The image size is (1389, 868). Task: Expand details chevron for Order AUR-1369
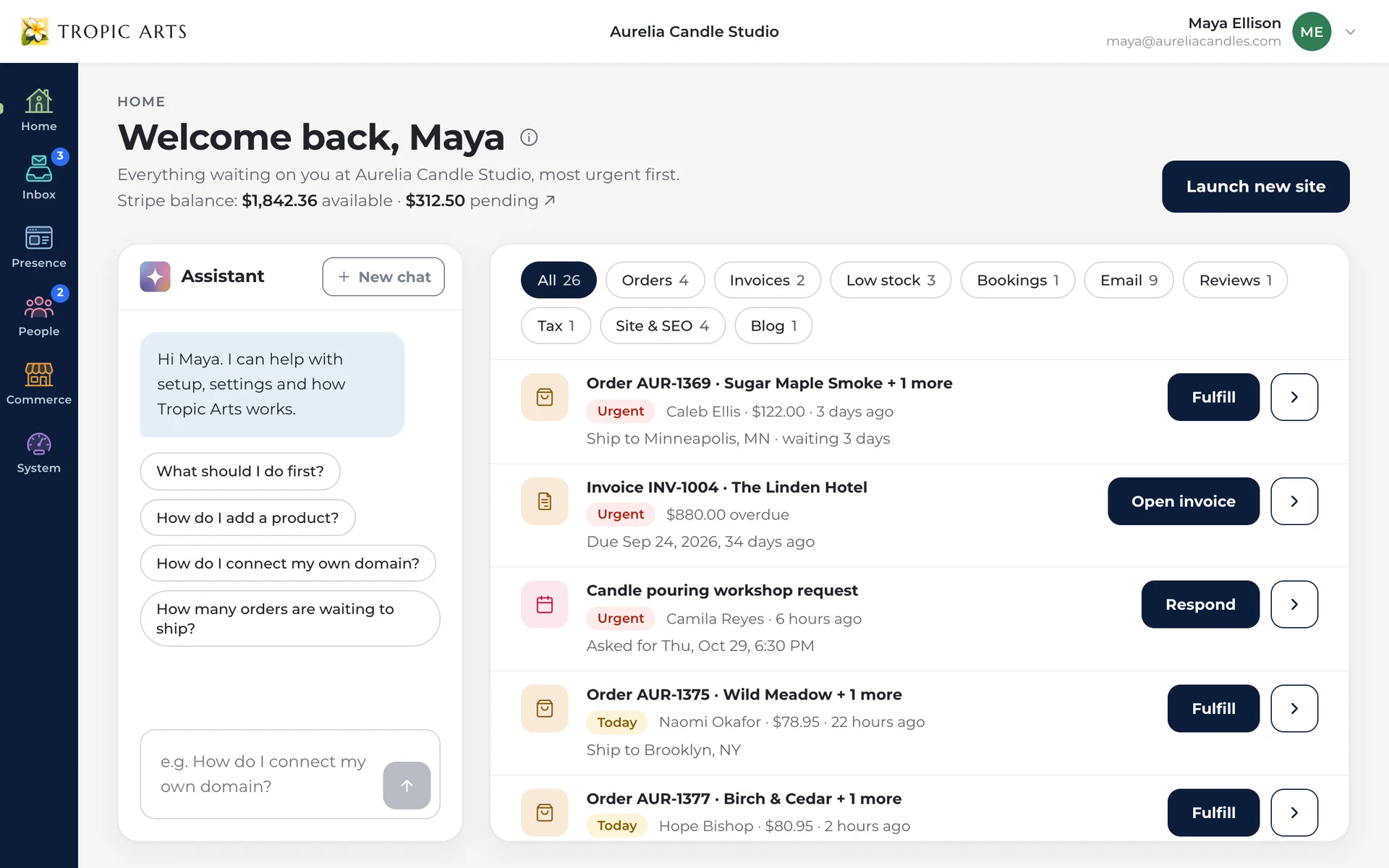(1294, 397)
